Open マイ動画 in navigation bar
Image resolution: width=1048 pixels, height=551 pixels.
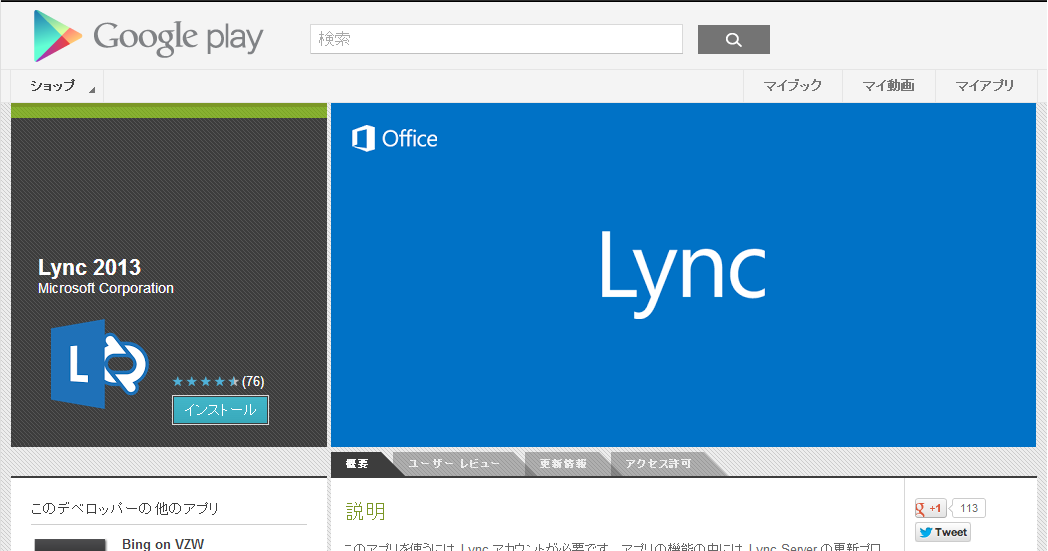point(888,86)
